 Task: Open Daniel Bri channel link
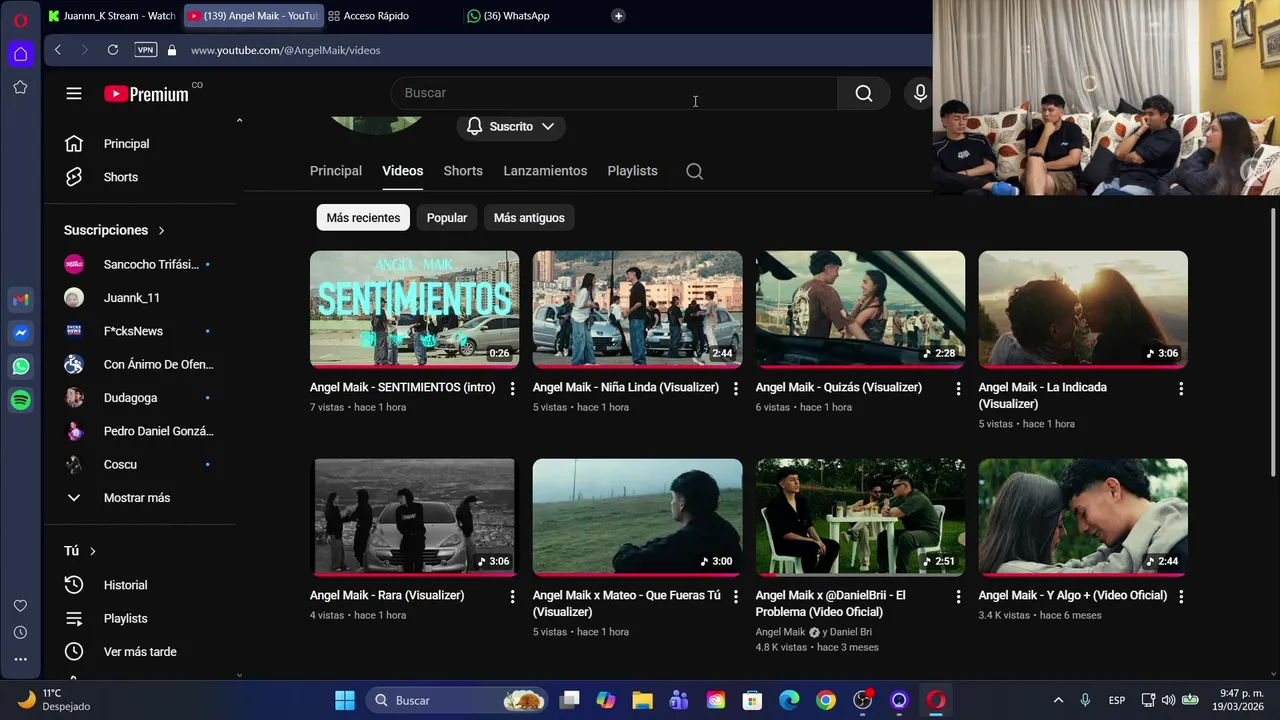pos(851,632)
